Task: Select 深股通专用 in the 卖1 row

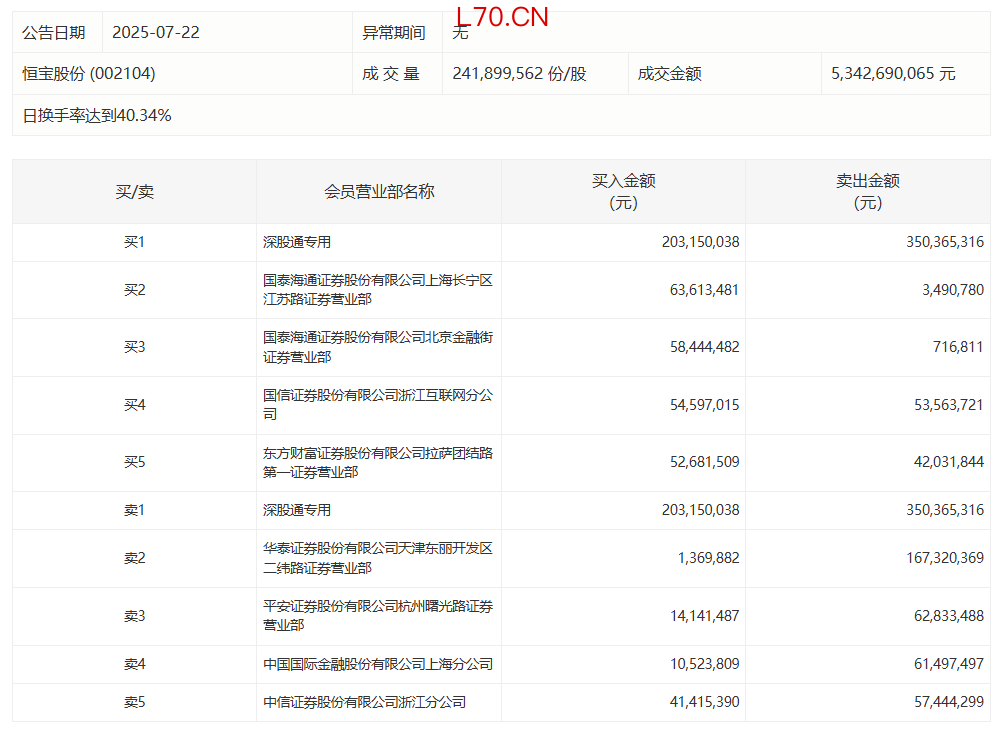Action: [297, 510]
